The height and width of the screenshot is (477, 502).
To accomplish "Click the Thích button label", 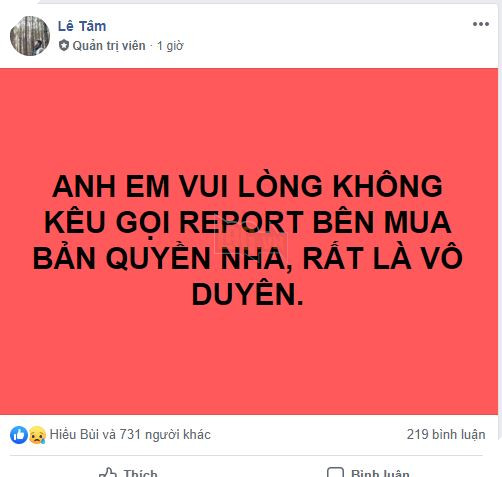I will coord(140,473).
